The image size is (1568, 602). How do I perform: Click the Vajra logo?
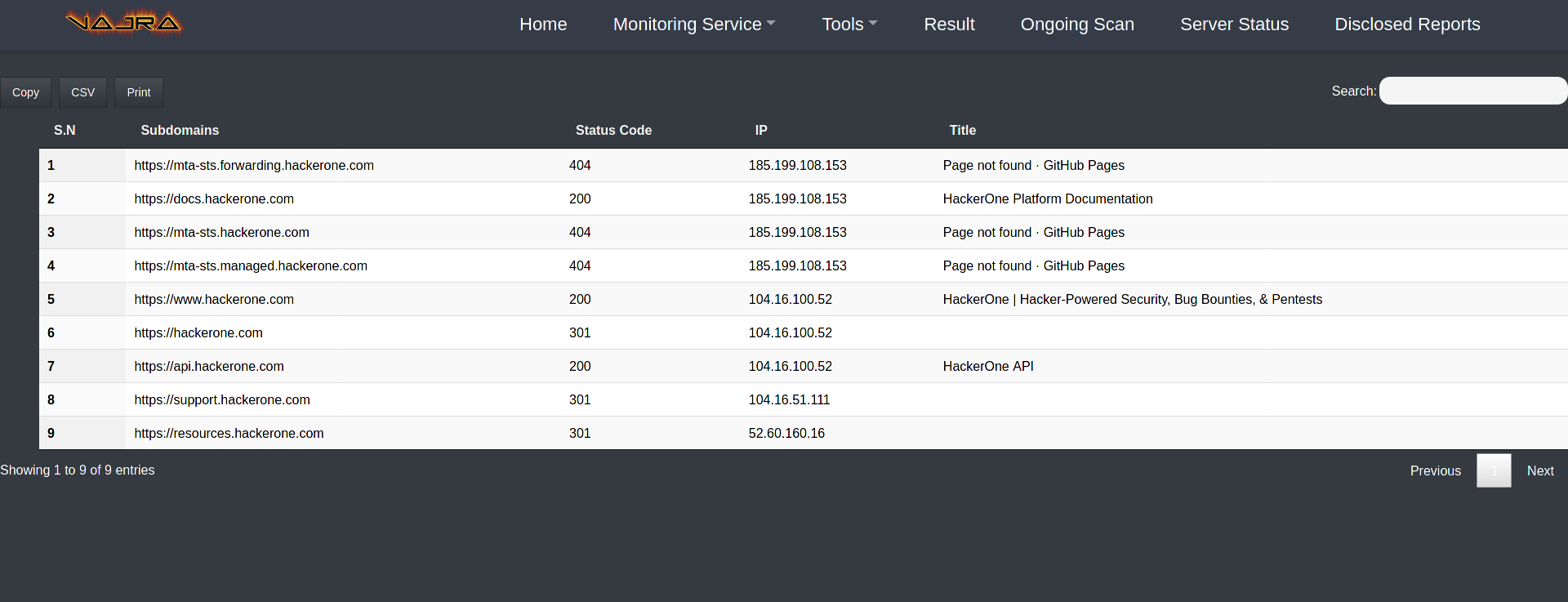[x=124, y=23]
